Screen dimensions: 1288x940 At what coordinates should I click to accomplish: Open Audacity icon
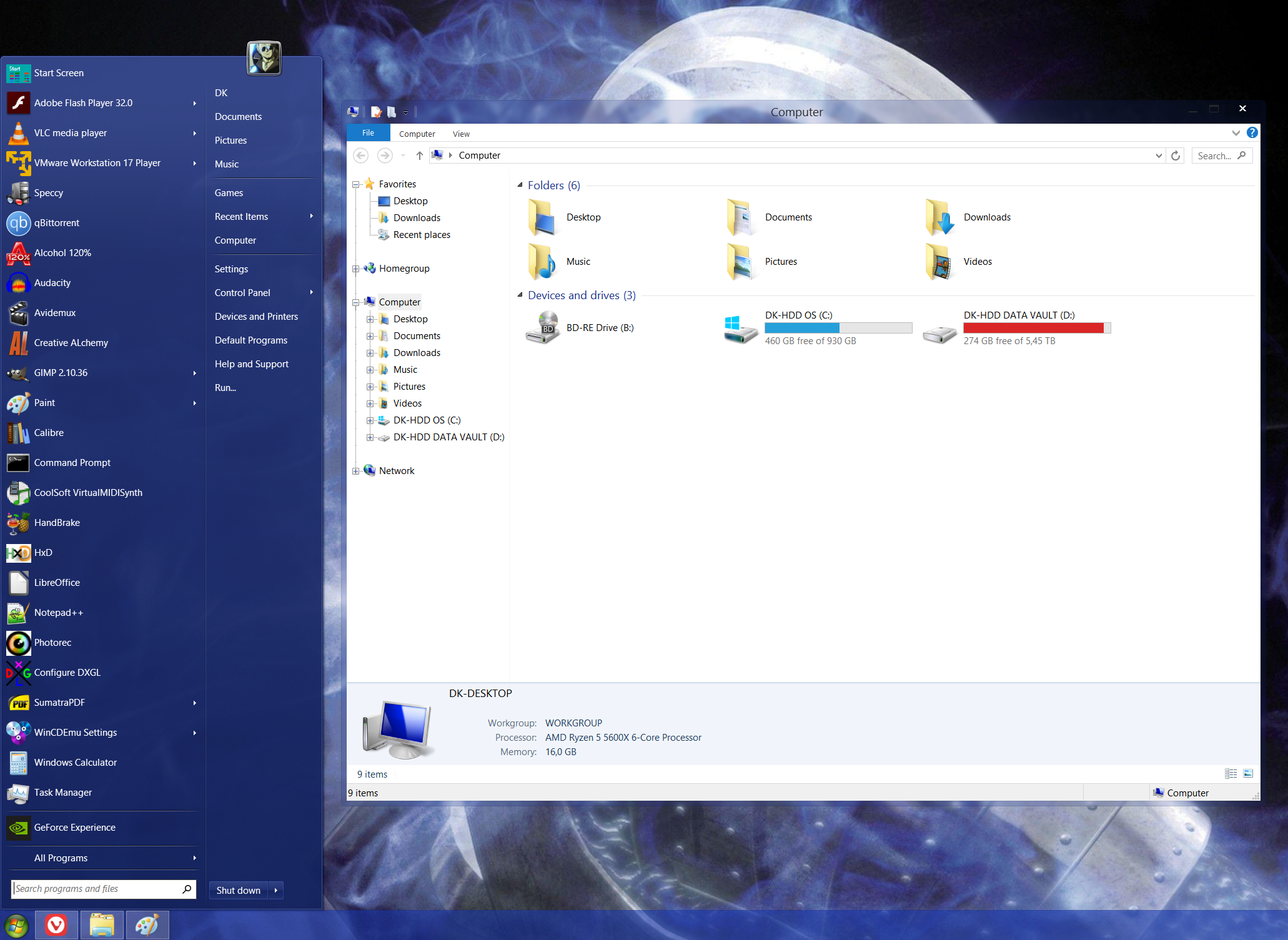pos(18,283)
